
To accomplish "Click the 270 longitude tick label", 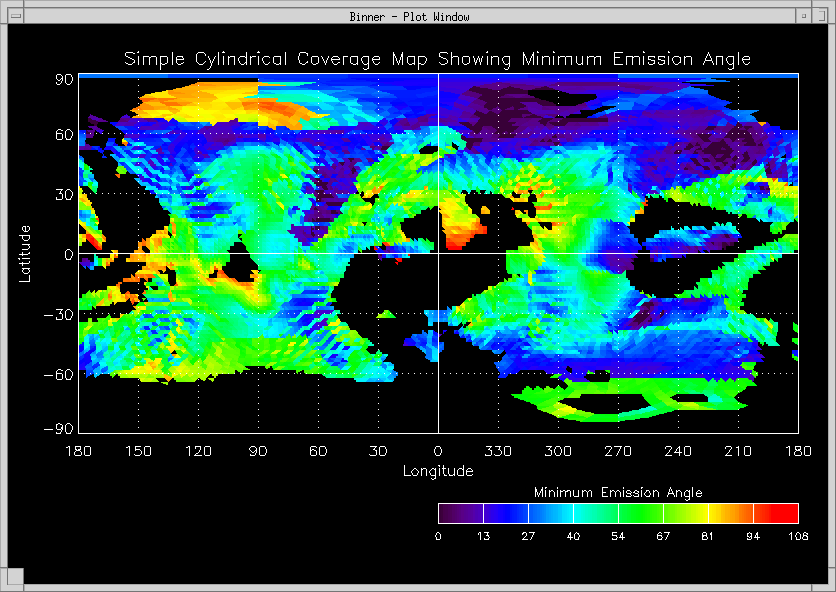I will click(x=618, y=452).
